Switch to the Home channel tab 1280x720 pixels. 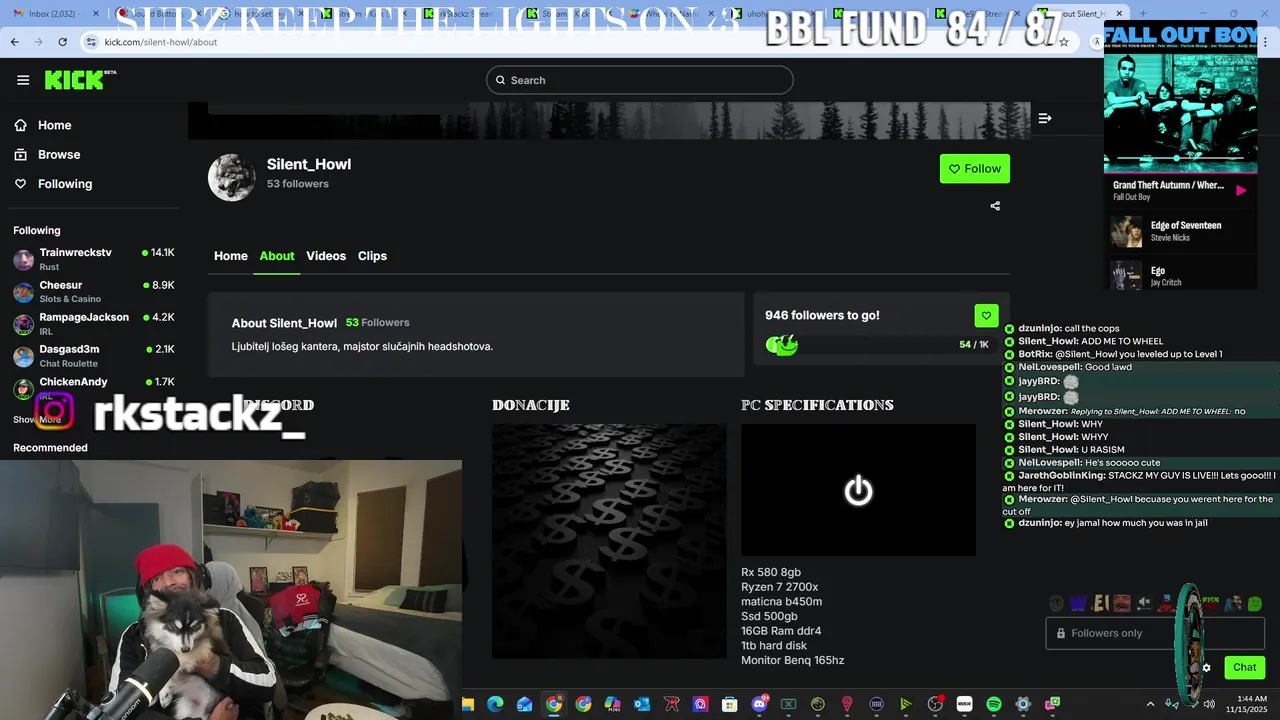click(231, 256)
